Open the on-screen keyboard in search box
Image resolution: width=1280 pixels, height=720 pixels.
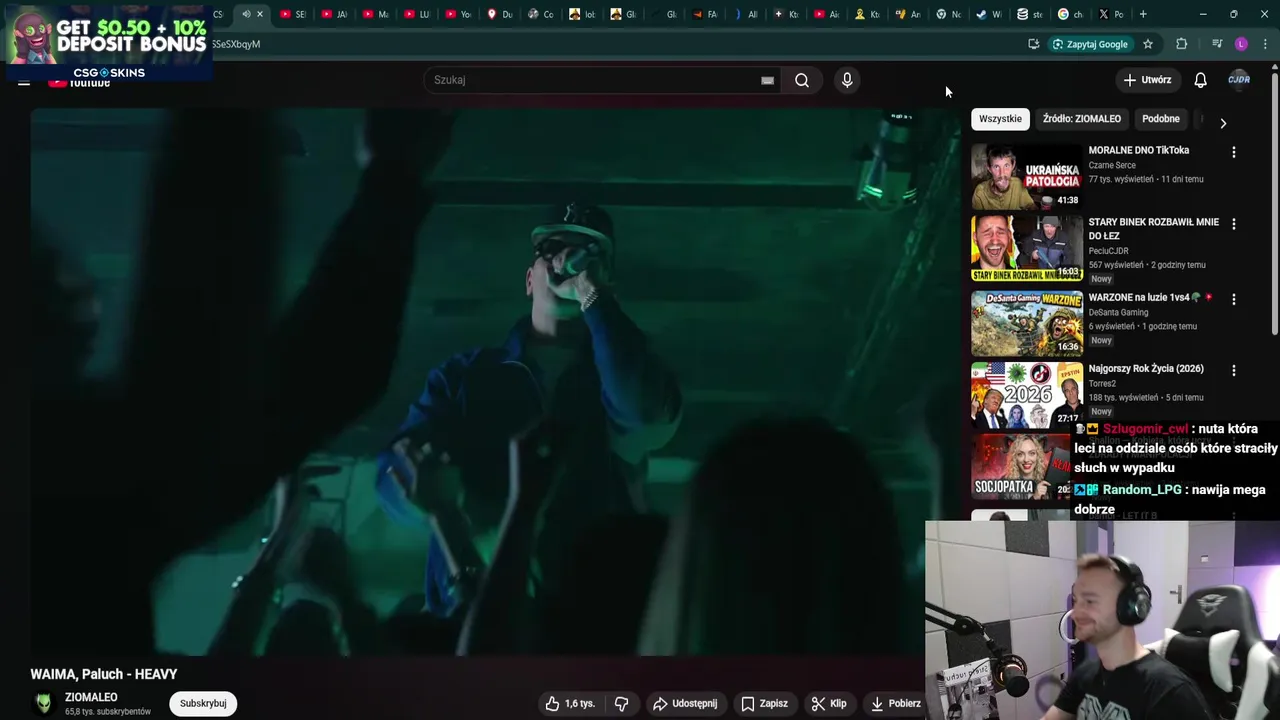tap(767, 80)
